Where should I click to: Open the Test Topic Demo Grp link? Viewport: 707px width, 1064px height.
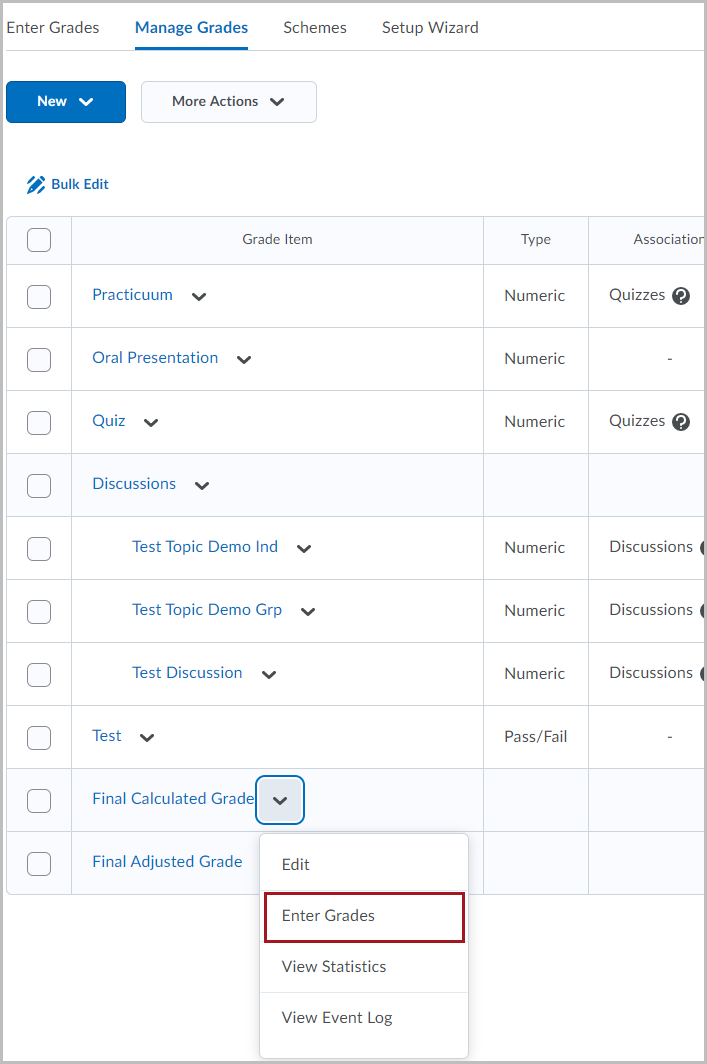coord(207,610)
